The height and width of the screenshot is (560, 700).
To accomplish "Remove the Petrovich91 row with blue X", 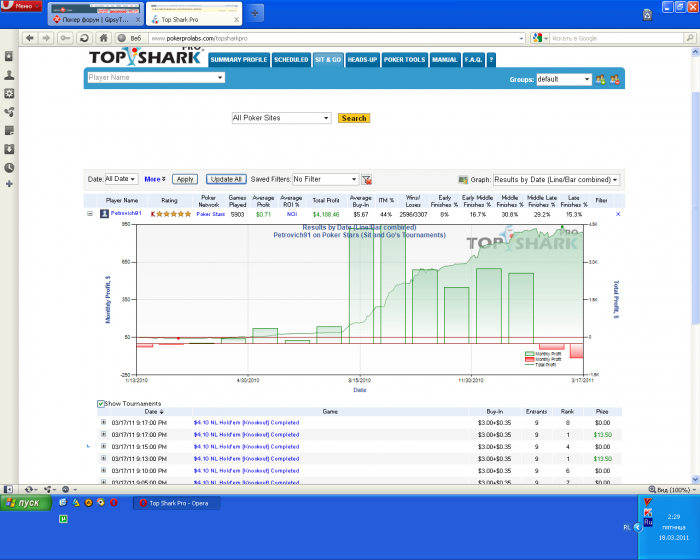I will point(618,214).
